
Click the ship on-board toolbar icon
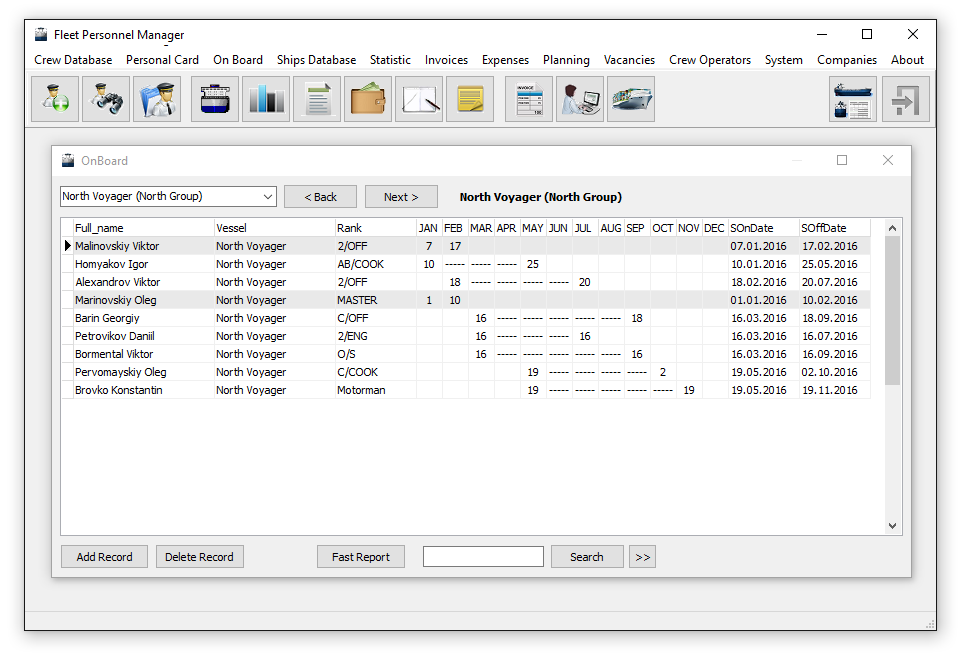(215, 99)
